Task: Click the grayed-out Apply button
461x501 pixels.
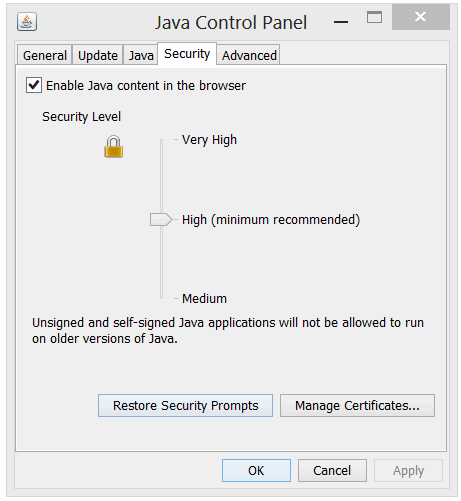Action: (x=408, y=470)
